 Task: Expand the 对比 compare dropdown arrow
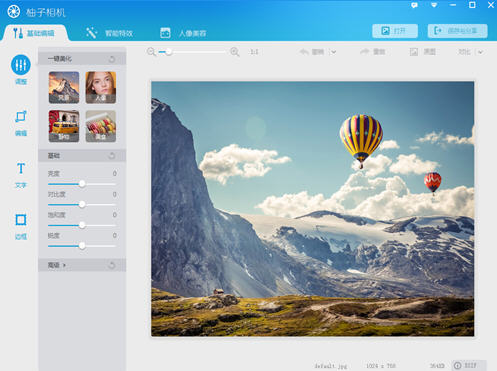(480, 52)
